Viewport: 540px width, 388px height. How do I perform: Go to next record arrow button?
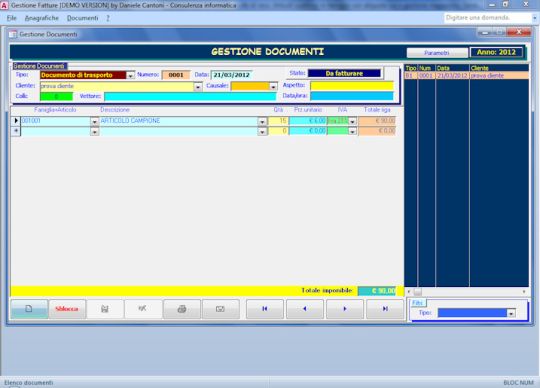(x=345, y=309)
